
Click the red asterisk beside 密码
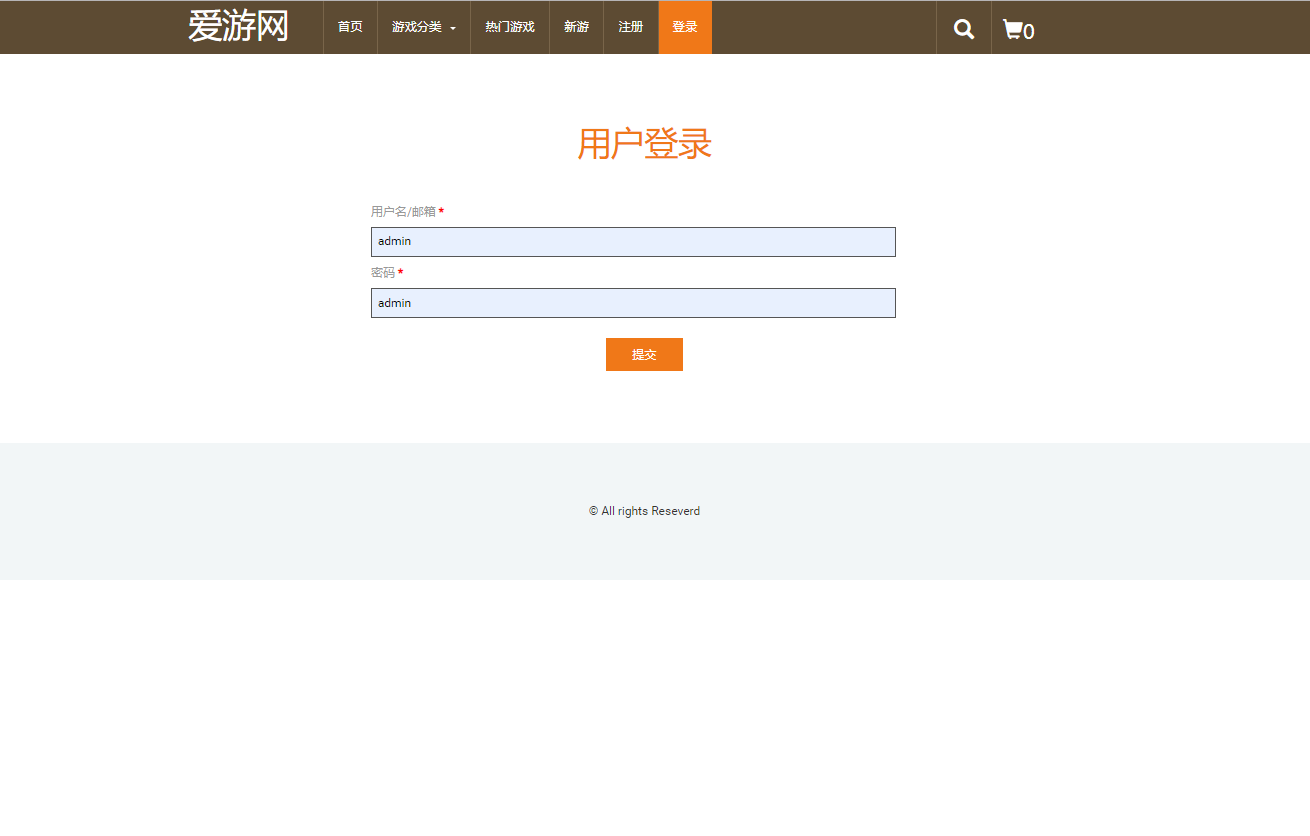399,271
